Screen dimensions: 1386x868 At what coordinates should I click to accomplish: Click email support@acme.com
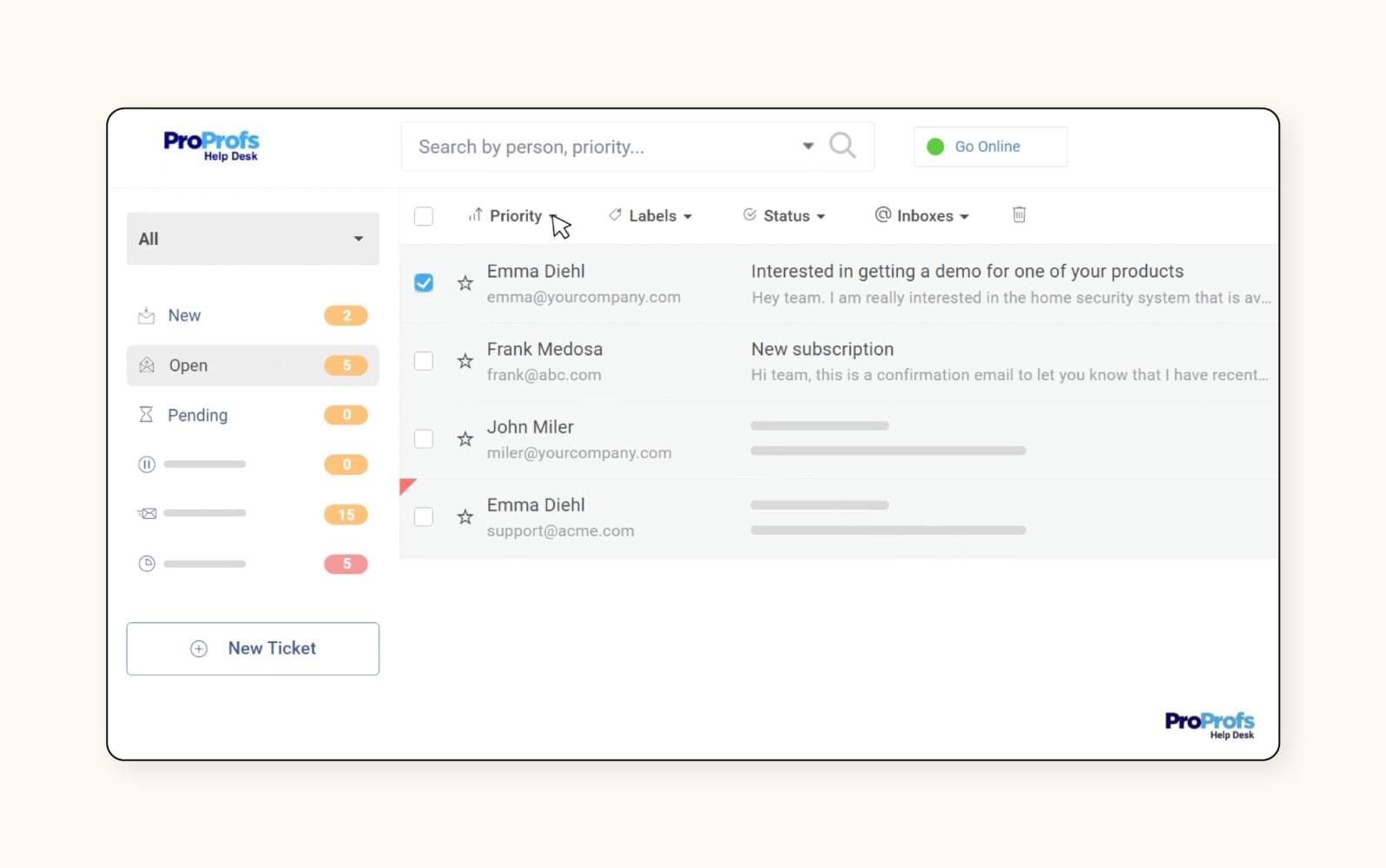point(560,531)
